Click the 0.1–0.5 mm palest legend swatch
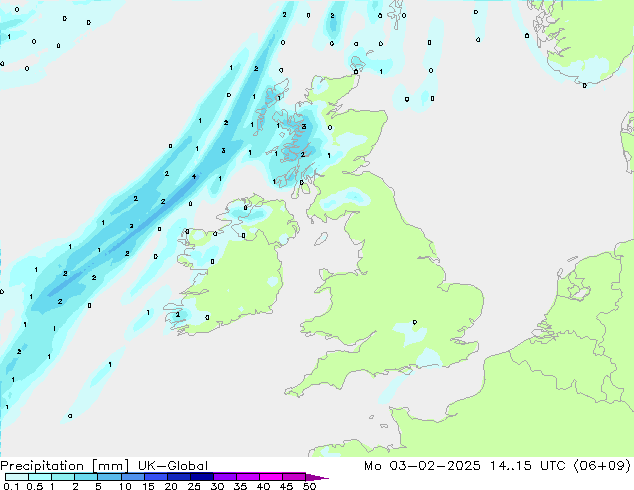The width and height of the screenshot is (634, 490). (x=17, y=477)
